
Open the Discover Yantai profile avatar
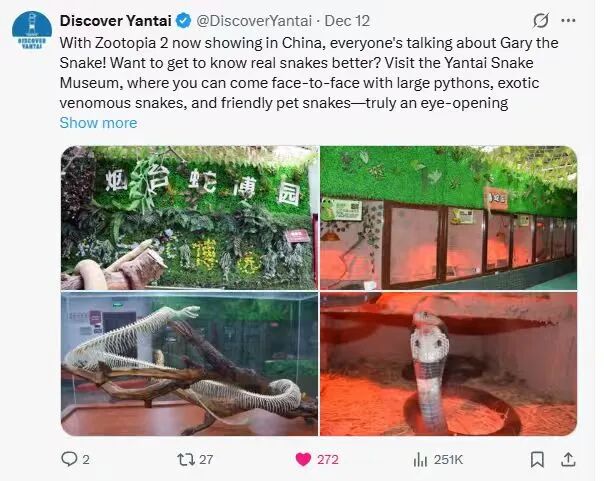[32, 31]
